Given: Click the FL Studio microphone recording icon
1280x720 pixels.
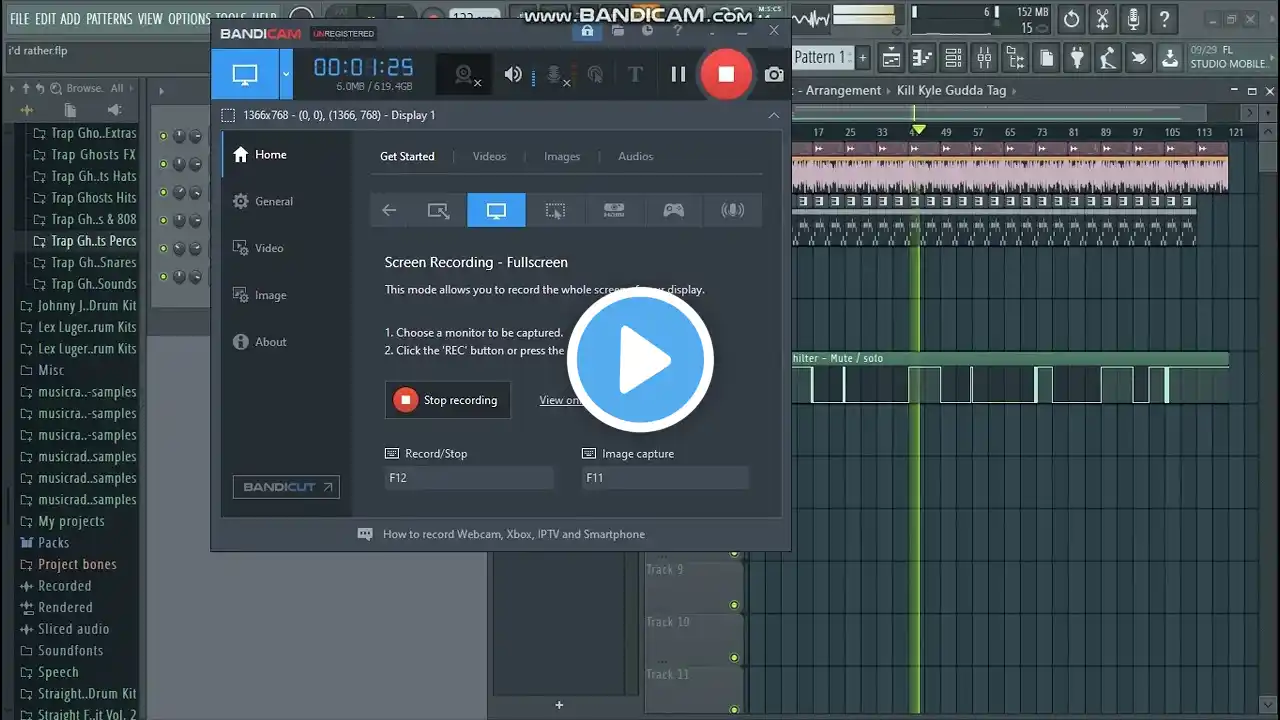Looking at the screenshot, I should [x=1133, y=19].
